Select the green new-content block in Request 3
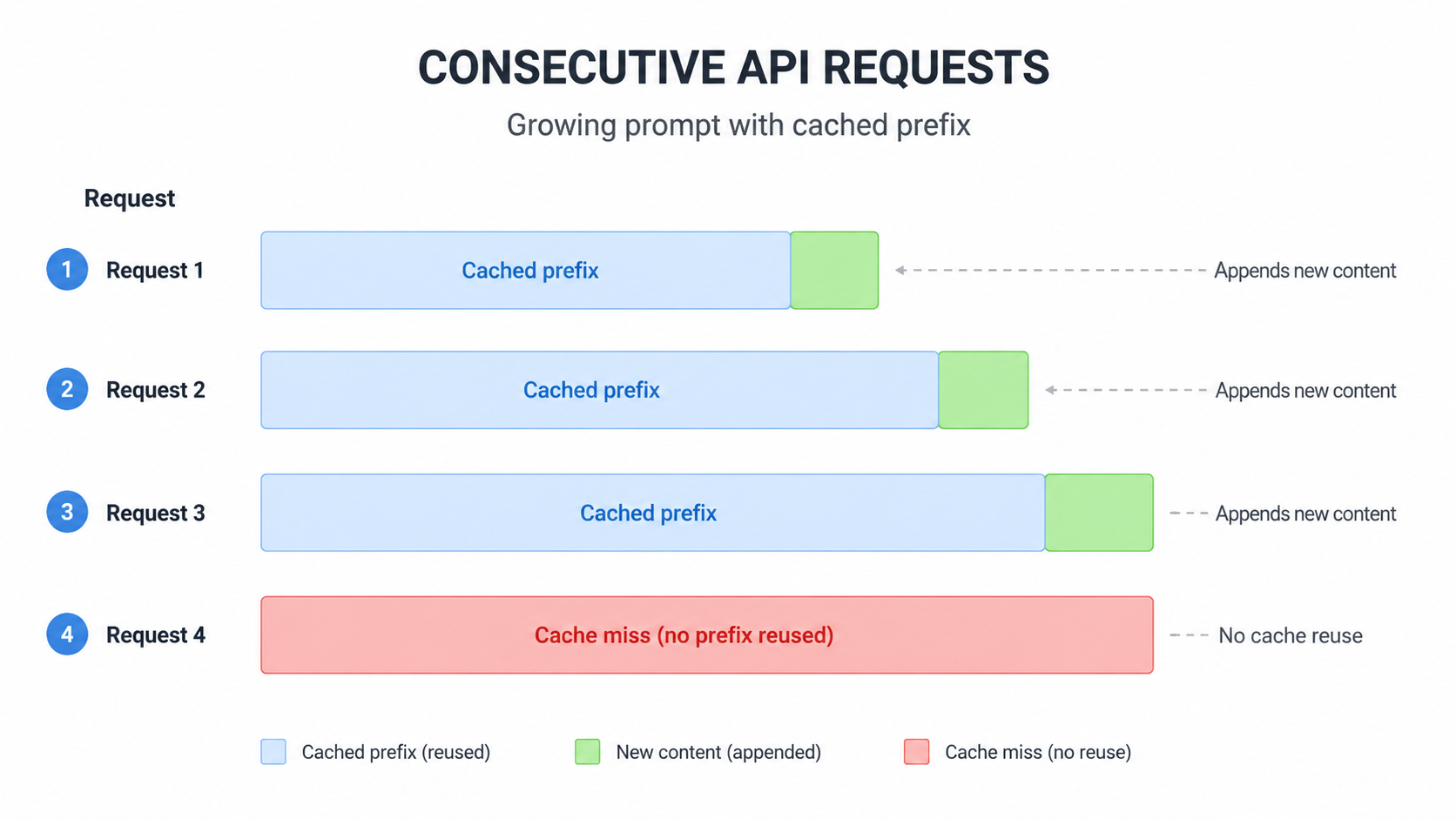The image size is (1456, 819). pos(1099,513)
